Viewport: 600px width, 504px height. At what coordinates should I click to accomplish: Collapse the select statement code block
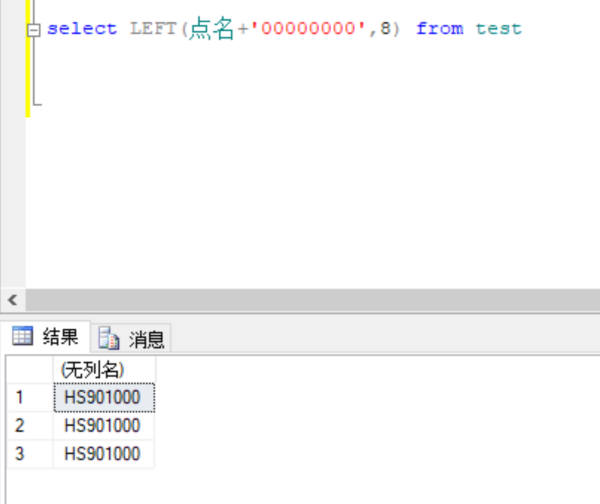click(x=34, y=30)
